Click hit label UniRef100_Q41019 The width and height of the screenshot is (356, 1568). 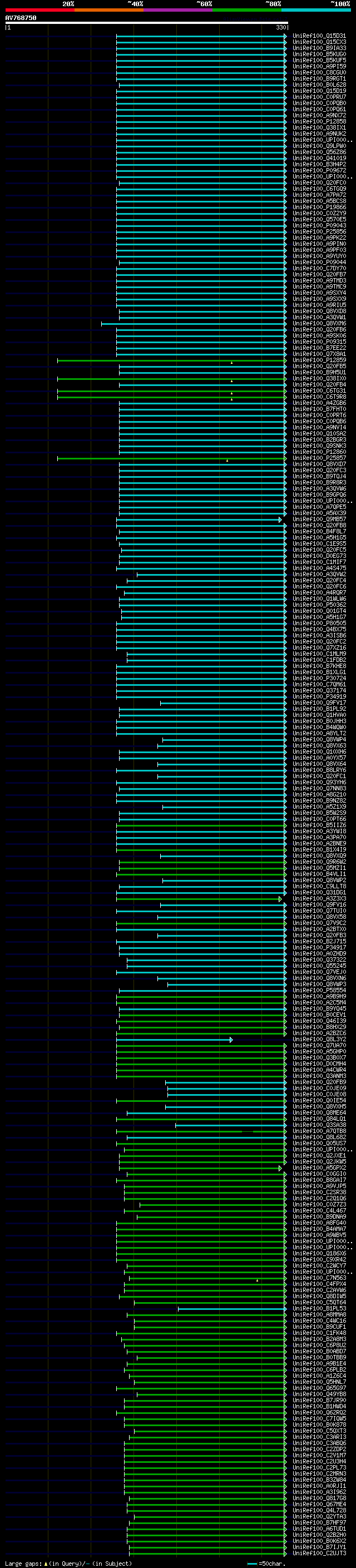pyautogui.click(x=319, y=159)
